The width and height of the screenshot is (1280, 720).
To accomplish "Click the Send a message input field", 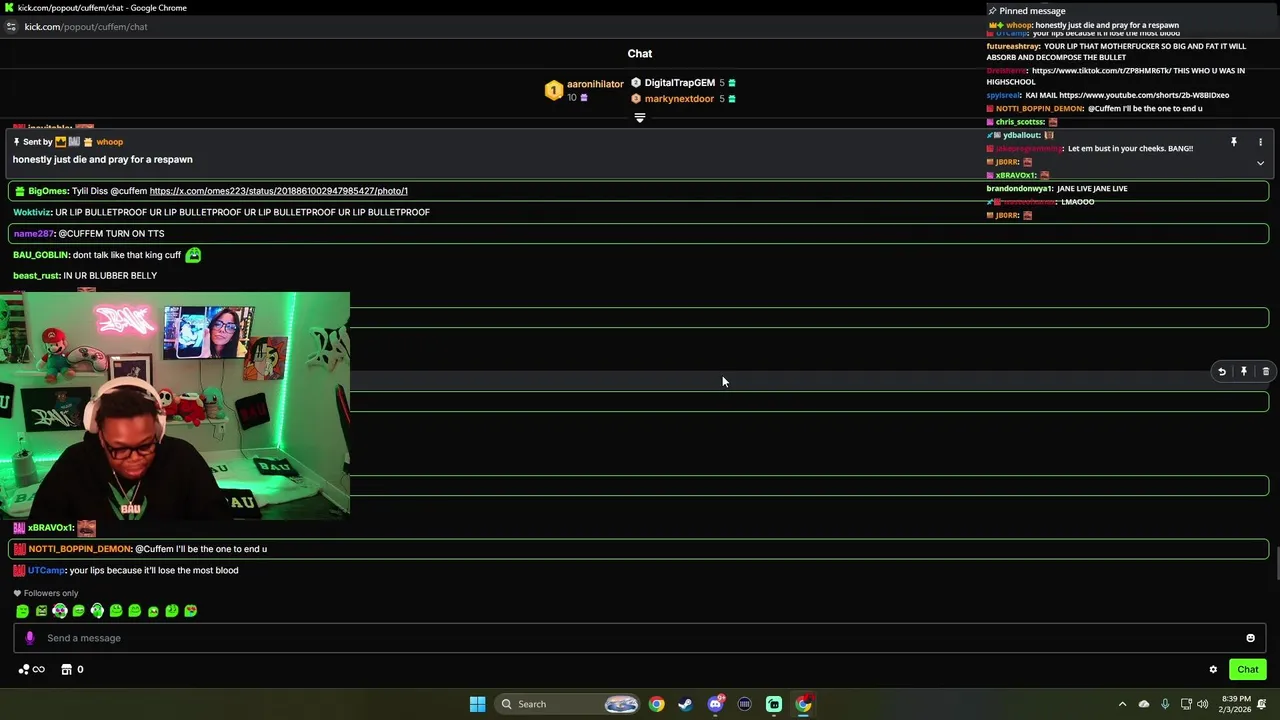I will [x=640, y=638].
